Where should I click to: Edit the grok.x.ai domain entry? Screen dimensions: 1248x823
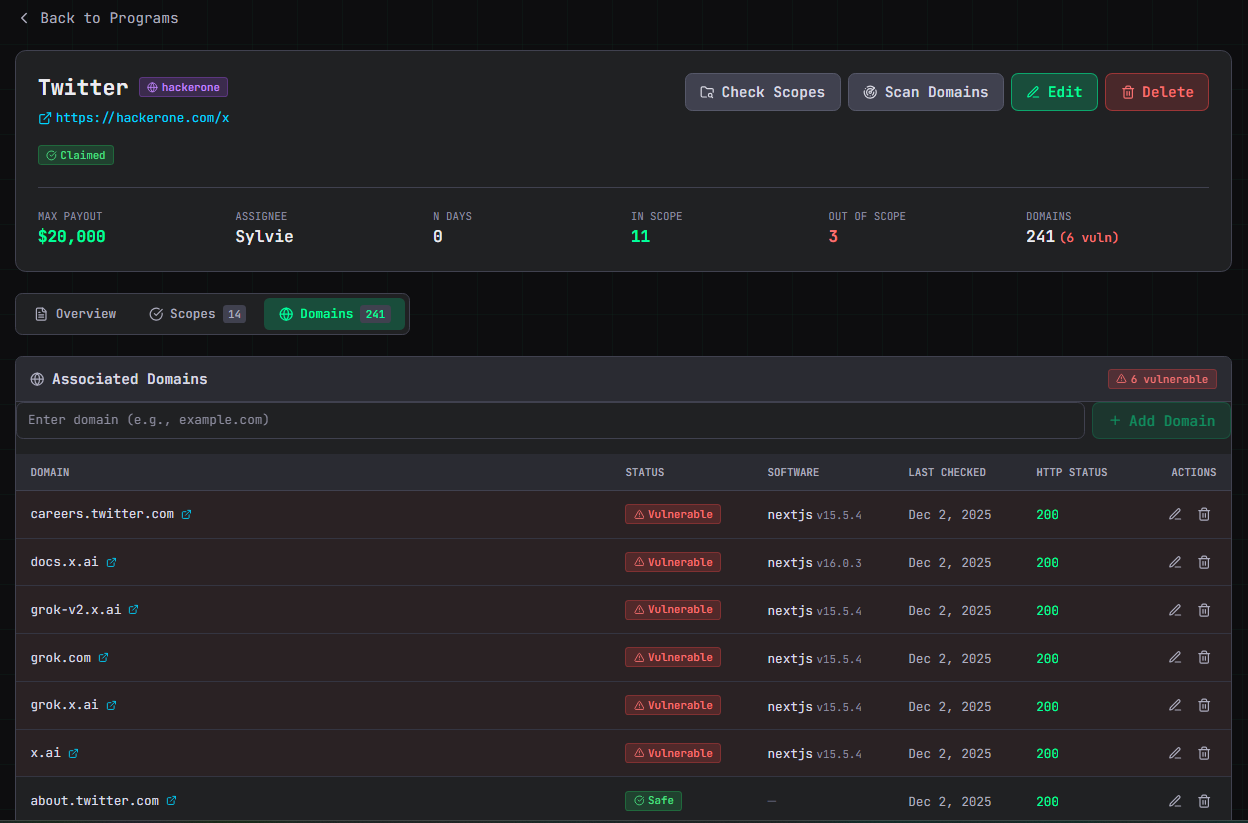coord(1175,705)
